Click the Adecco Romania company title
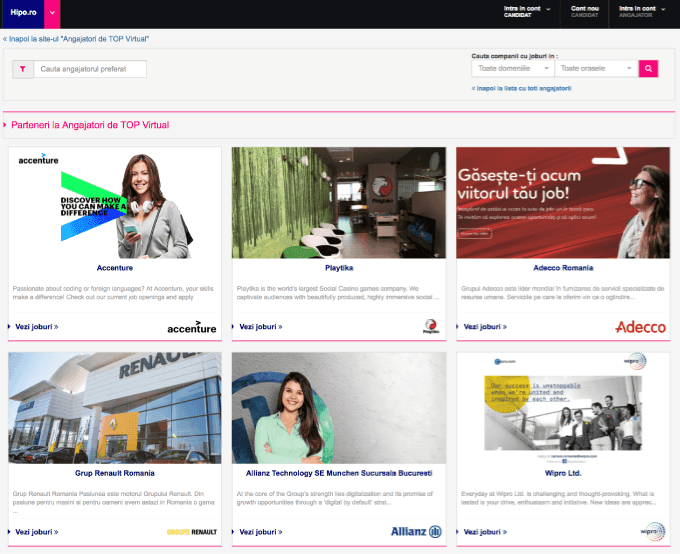The height and width of the screenshot is (554, 680). [x=563, y=268]
